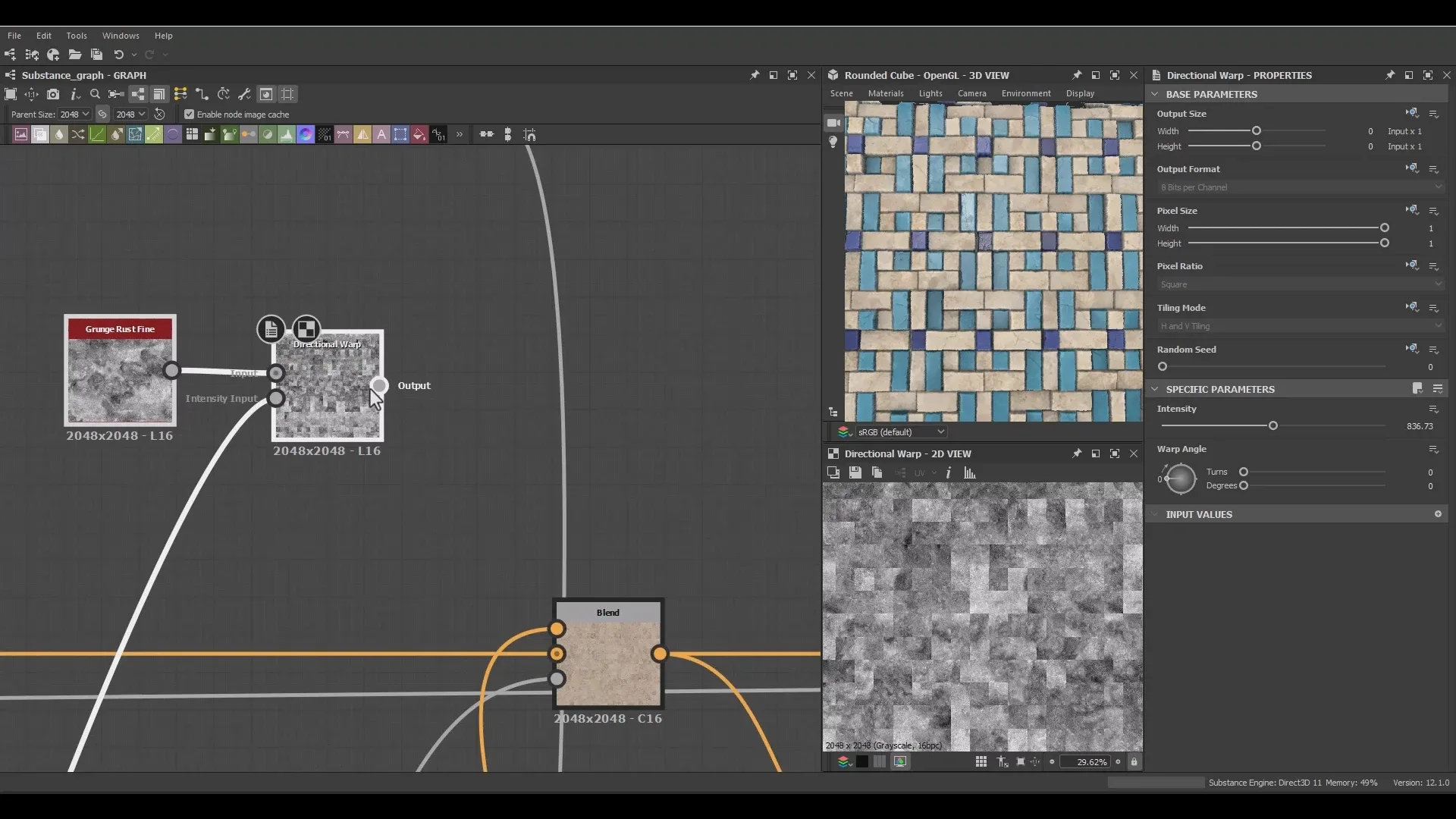Add a Text node from the toolbar
Screen dimensions: 1456x819
382,134
